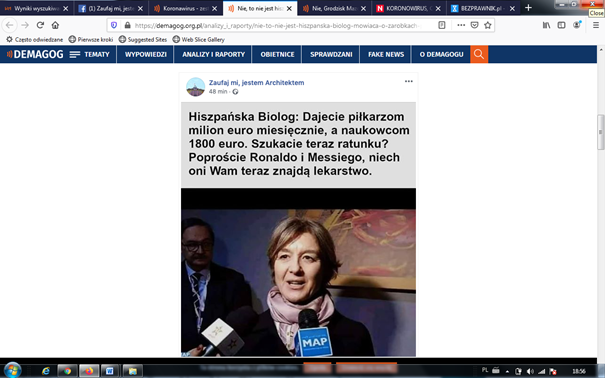Click the post author avatar

coord(195,87)
